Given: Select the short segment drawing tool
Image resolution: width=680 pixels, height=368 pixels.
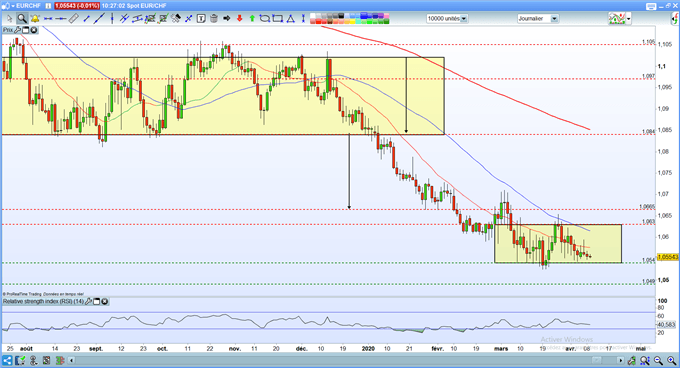Looking at the screenshot, I should point(86,19).
